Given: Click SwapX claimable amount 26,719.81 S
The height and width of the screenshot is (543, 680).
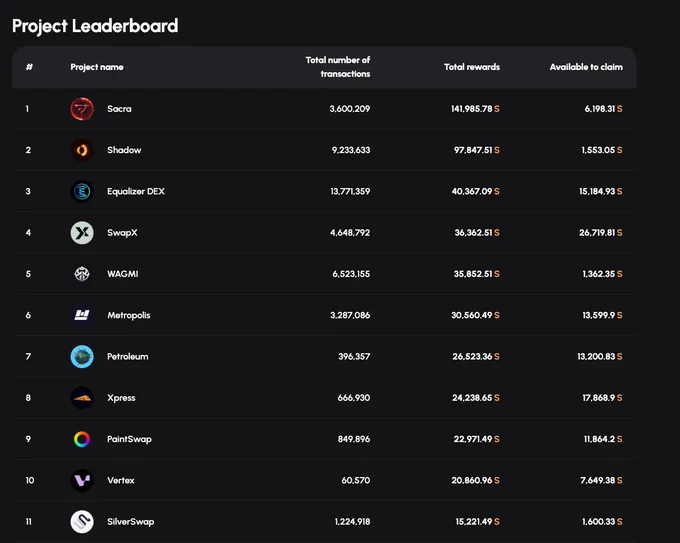Looking at the screenshot, I should tap(601, 233).
